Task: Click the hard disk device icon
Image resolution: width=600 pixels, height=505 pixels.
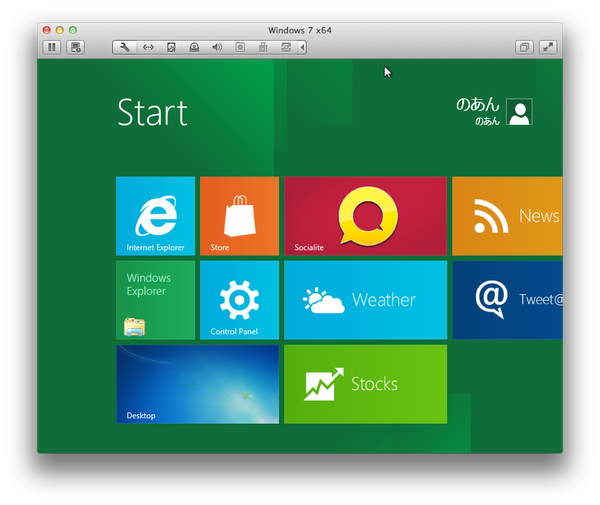Action: tap(171, 47)
